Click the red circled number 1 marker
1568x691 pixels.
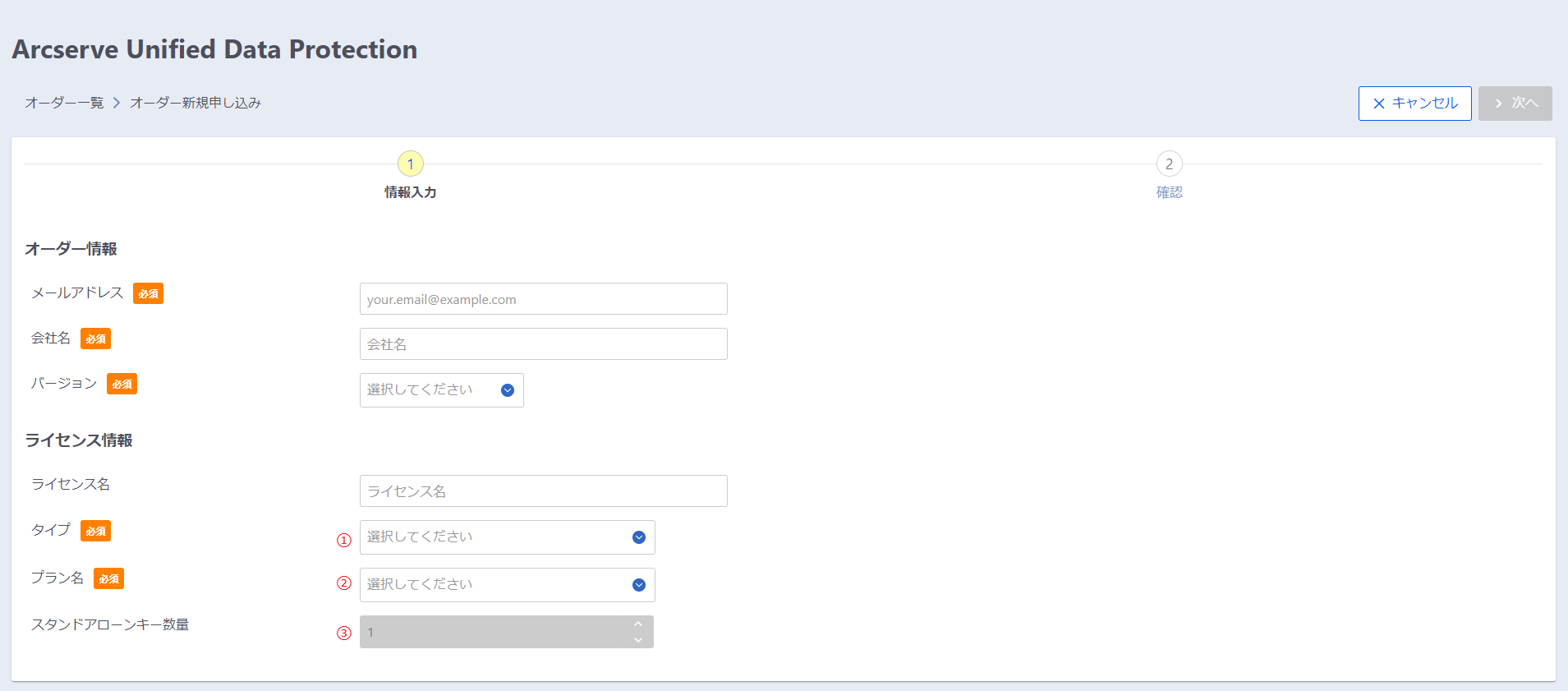[x=344, y=540]
